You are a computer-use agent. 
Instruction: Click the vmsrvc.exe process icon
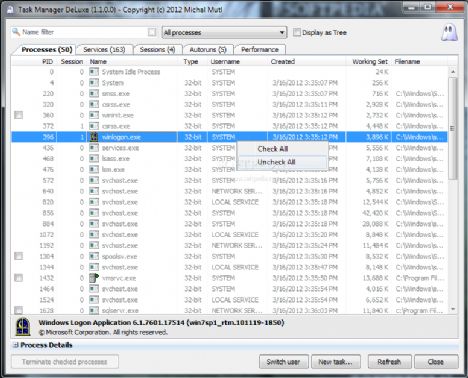[94, 278]
